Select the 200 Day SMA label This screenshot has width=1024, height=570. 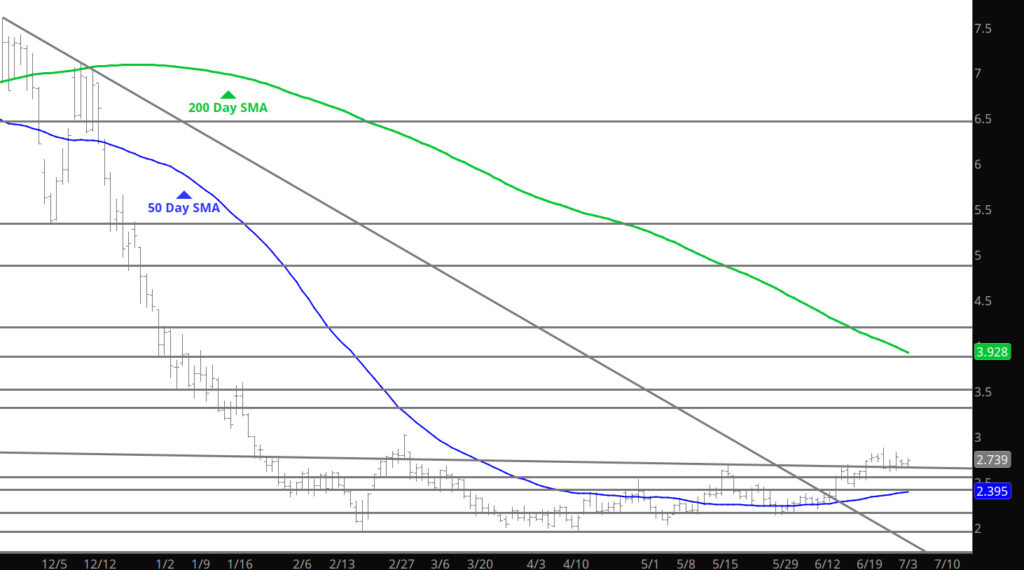point(228,108)
